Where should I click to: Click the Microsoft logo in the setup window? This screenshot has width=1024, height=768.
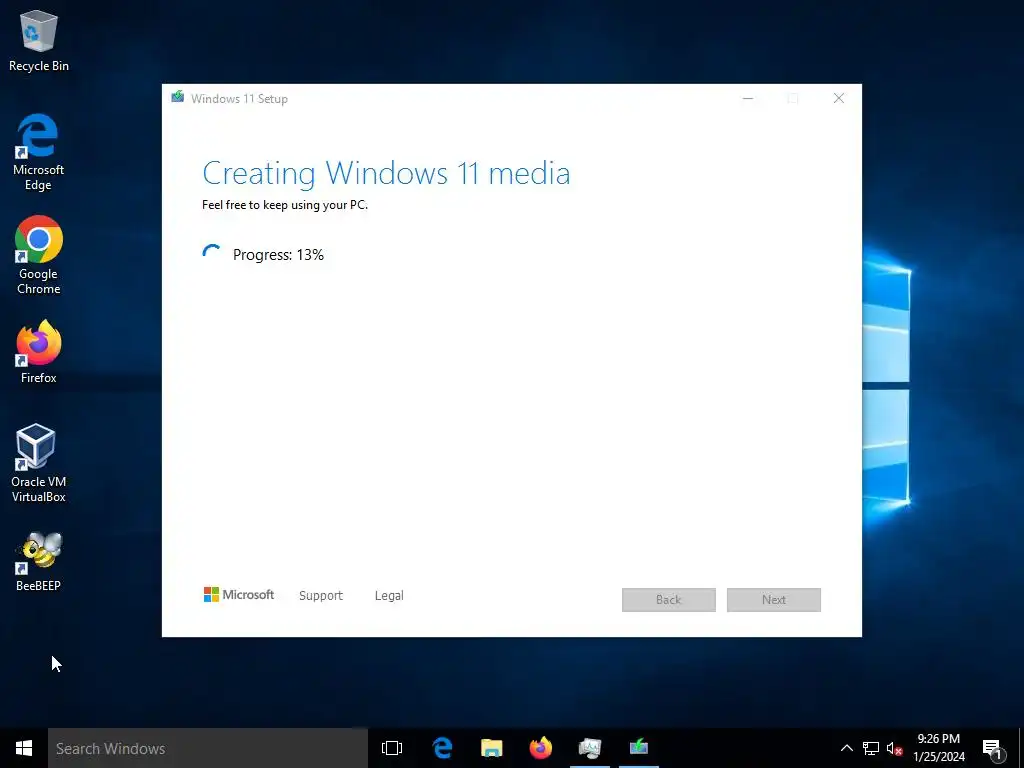point(239,595)
